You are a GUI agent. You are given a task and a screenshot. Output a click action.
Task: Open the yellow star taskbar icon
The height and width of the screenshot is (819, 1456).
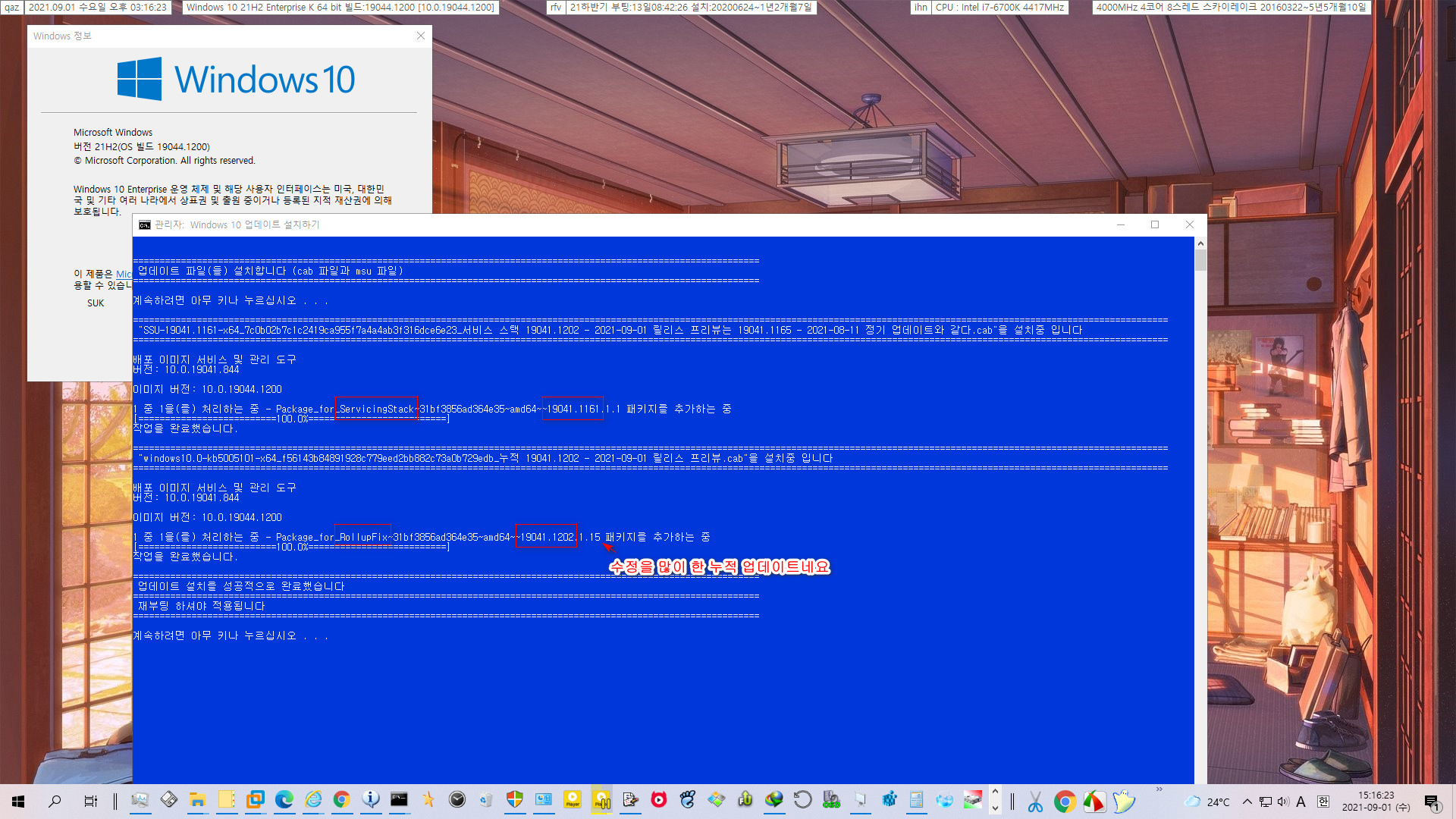point(428,799)
